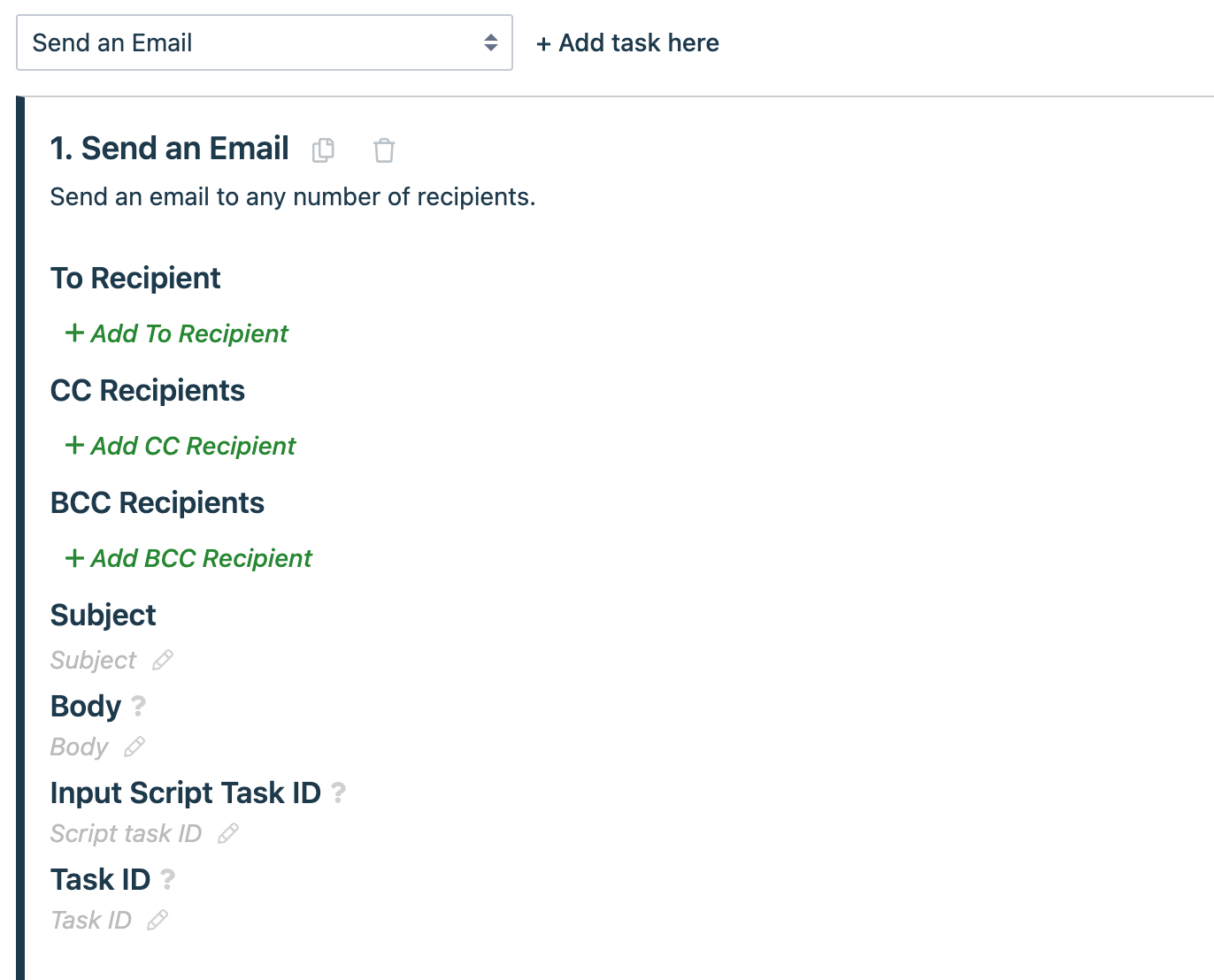Edit Body with pencil icon
This screenshot has width=1214, height=980.
134,746
